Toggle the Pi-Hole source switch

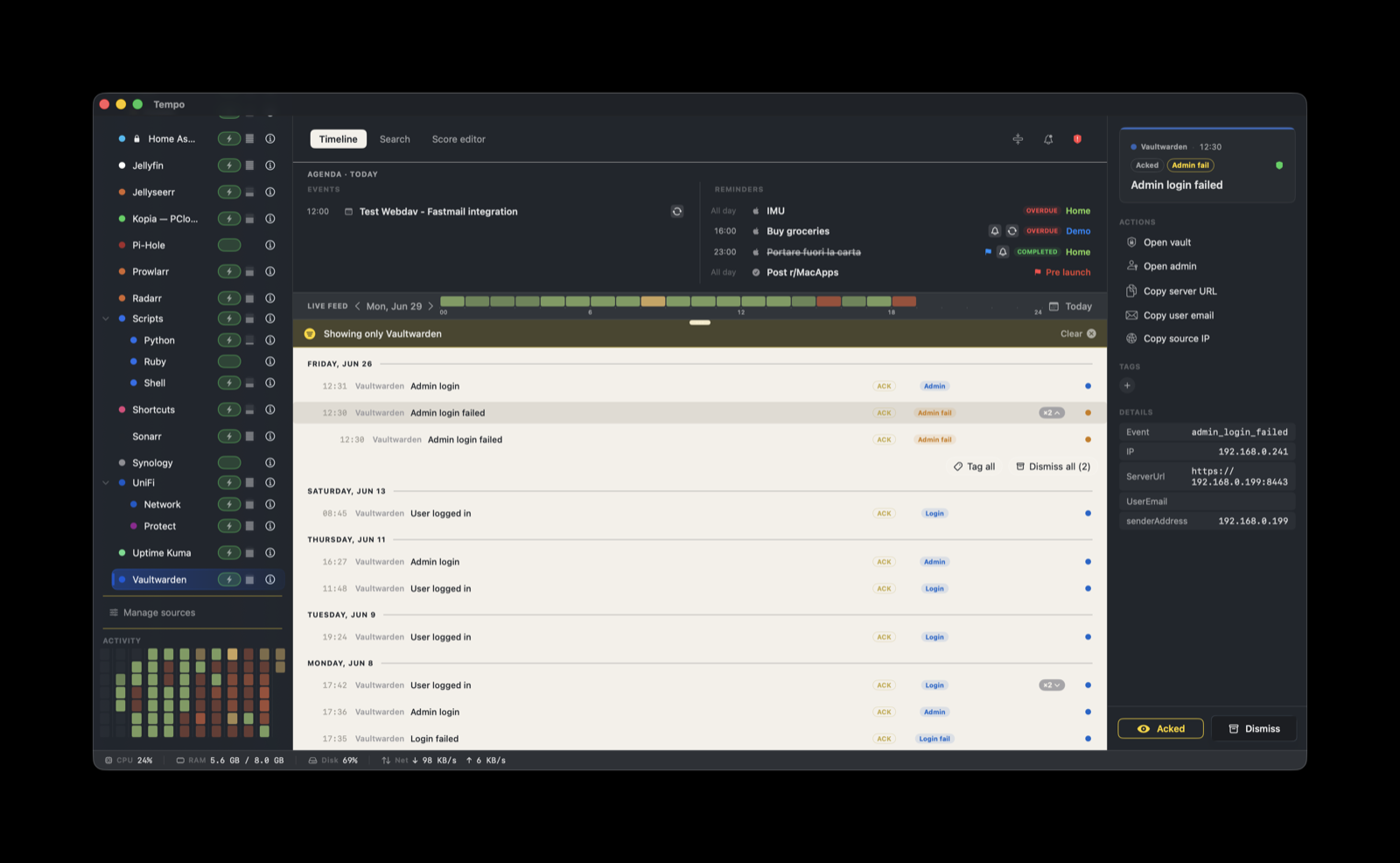click(229, 245)
